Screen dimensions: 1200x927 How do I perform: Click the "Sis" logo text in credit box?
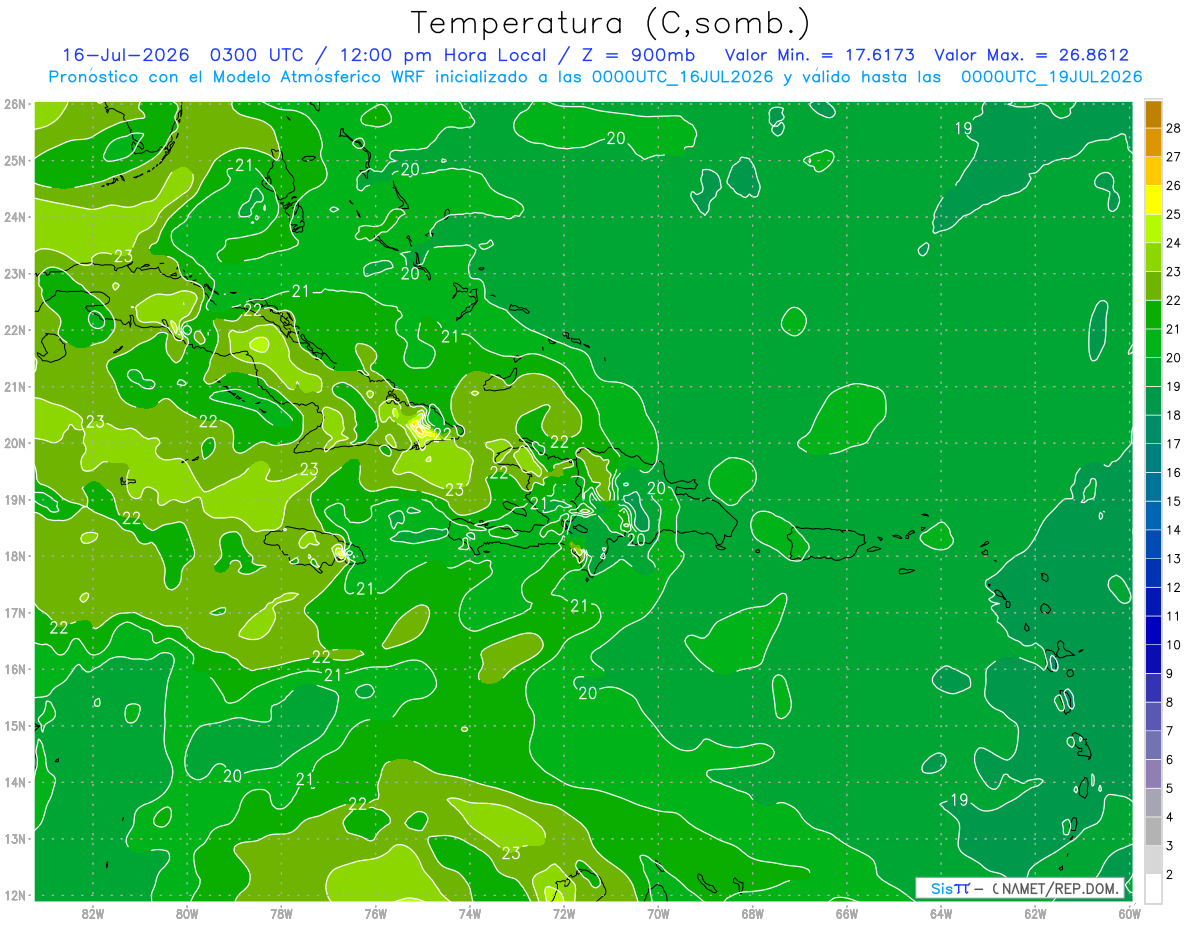941,888
